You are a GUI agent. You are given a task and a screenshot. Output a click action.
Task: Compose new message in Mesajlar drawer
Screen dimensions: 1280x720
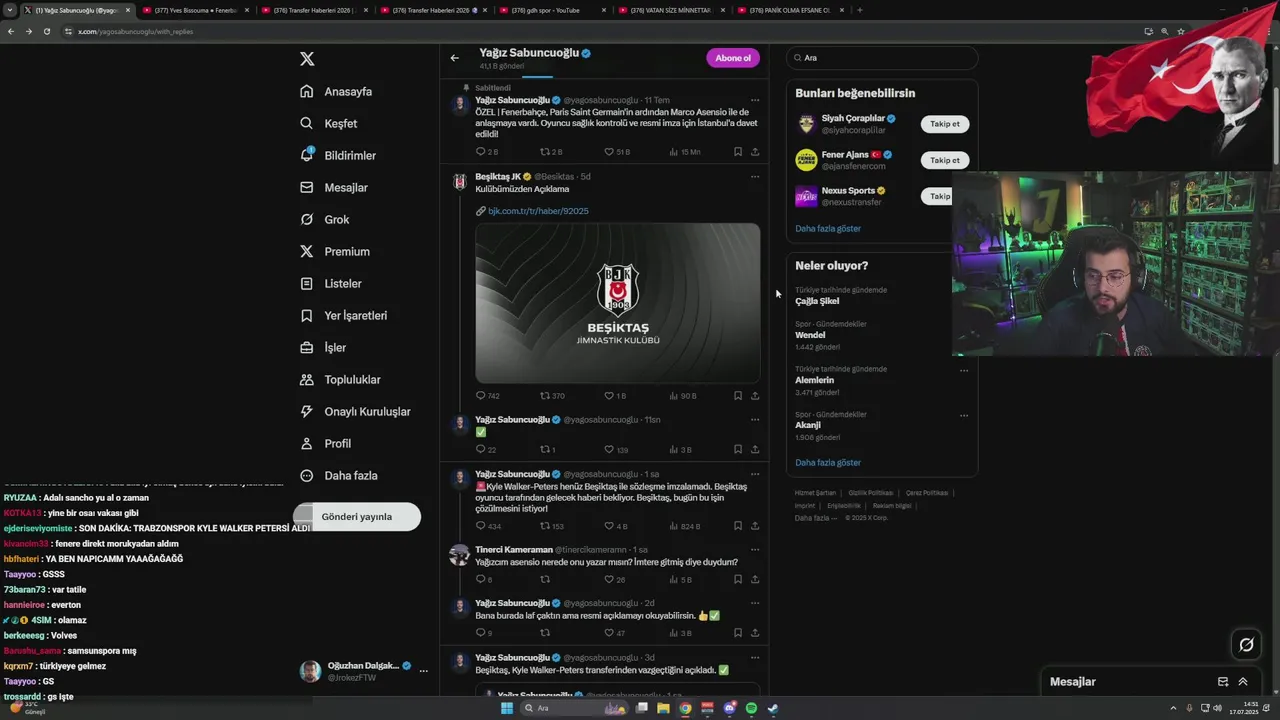point(1222,682)
